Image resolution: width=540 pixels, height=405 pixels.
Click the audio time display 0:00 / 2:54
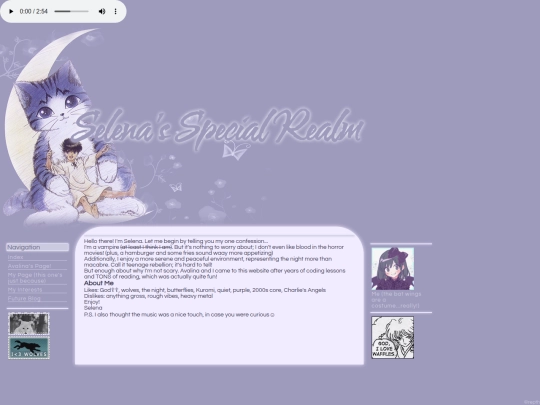[33, 11]
